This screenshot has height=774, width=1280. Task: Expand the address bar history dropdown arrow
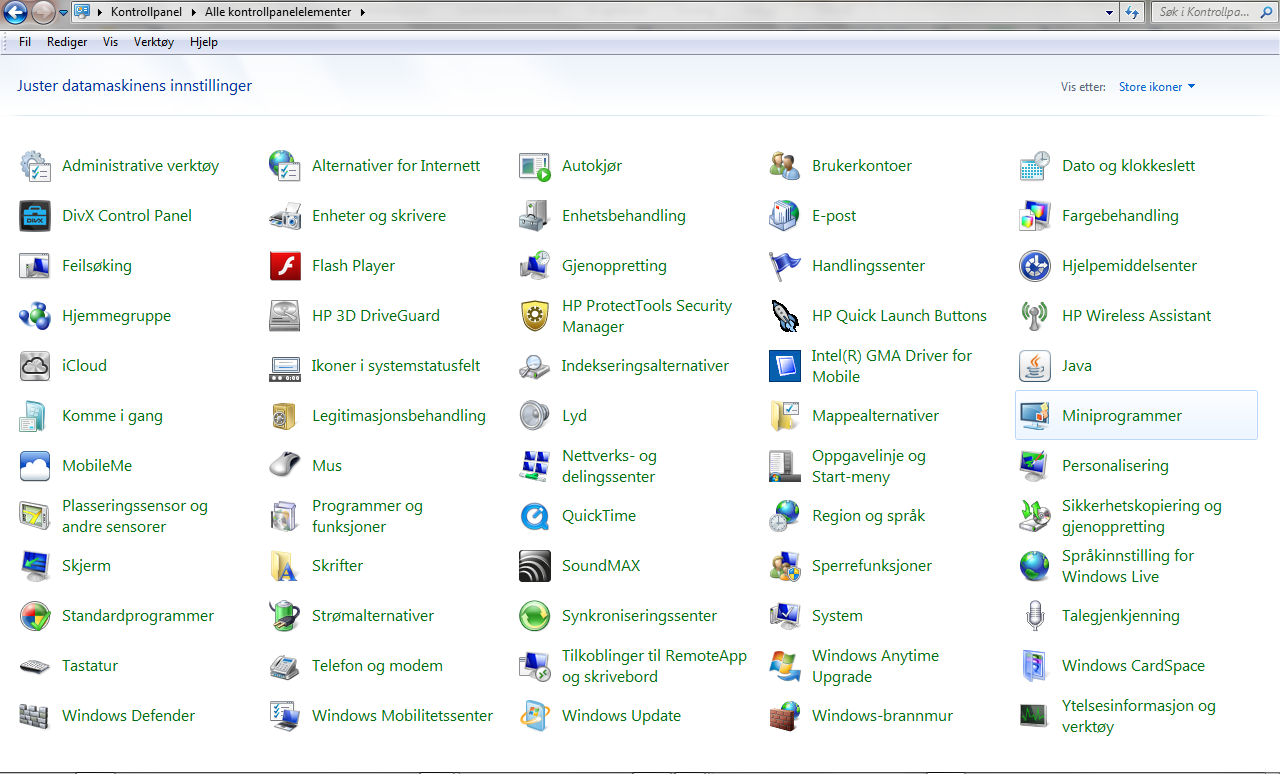[x=1110, y=12]
